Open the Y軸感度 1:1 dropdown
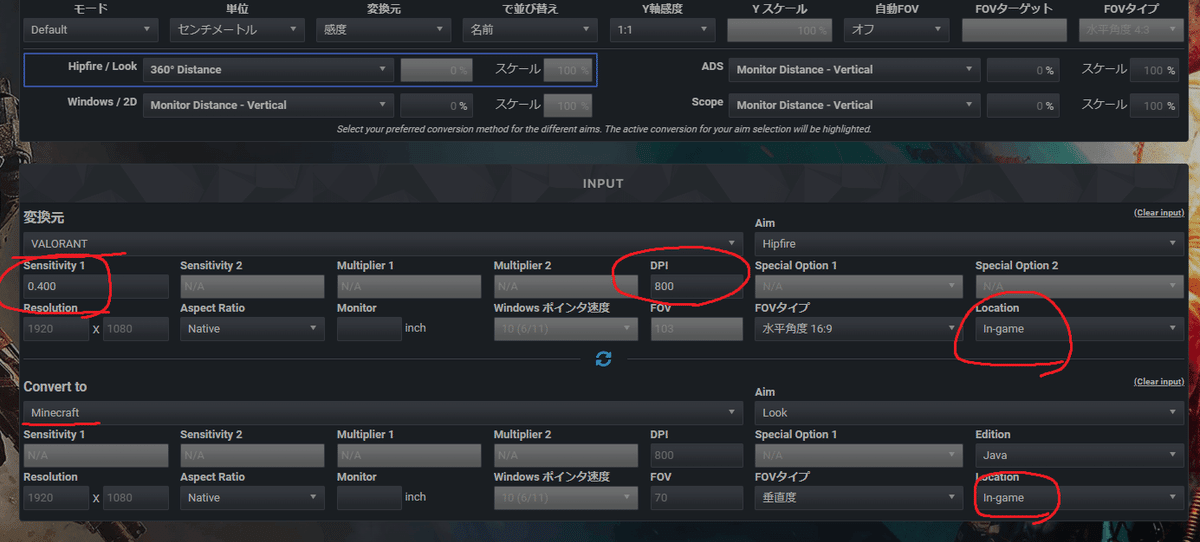This screenshot has height=542, width=1200. click(663, 30)
